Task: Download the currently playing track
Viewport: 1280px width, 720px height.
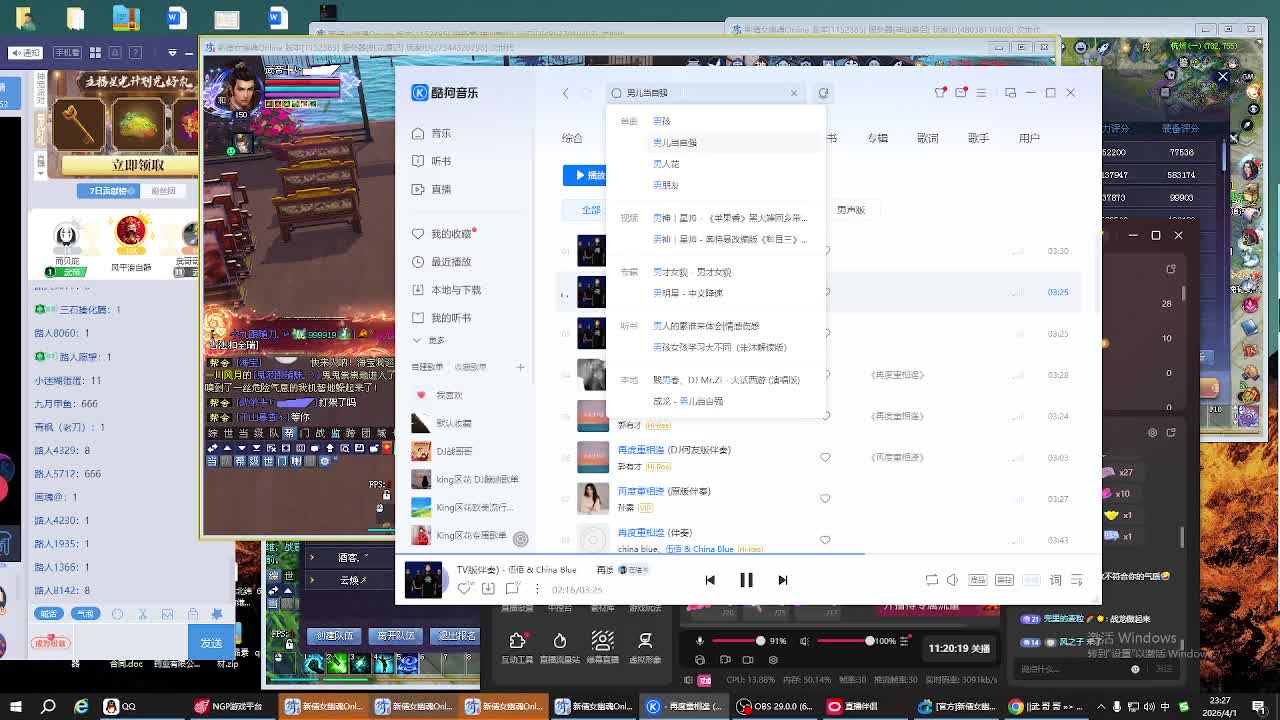Action: 488,588
